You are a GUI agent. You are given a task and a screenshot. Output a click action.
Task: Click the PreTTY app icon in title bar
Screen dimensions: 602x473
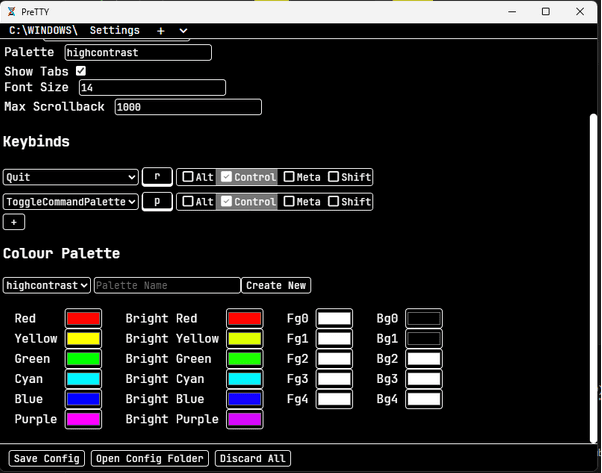click(x=11, y=11)
